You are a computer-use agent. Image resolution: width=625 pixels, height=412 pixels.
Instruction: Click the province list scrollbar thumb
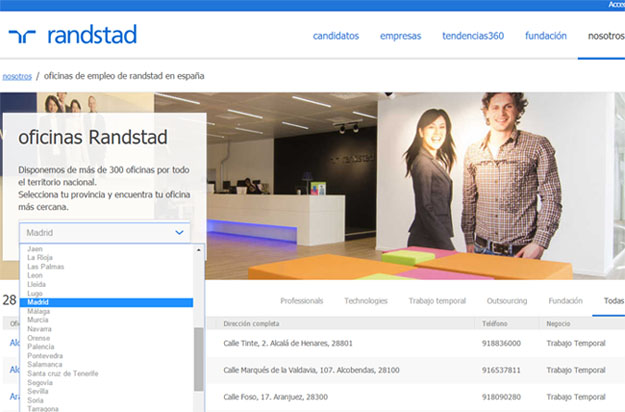click(x=199, y=359)
